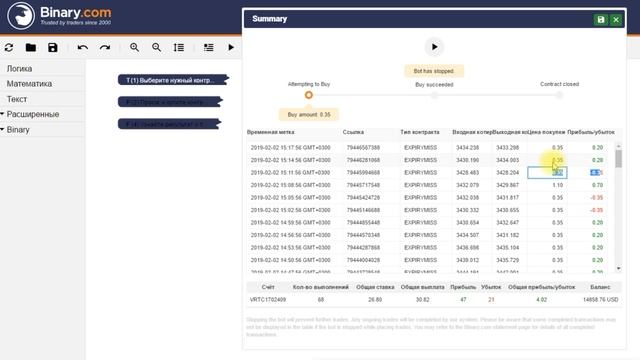The image size is (640, 360).
Task: Click account VRTC1702409
Action: click(268, 300)
